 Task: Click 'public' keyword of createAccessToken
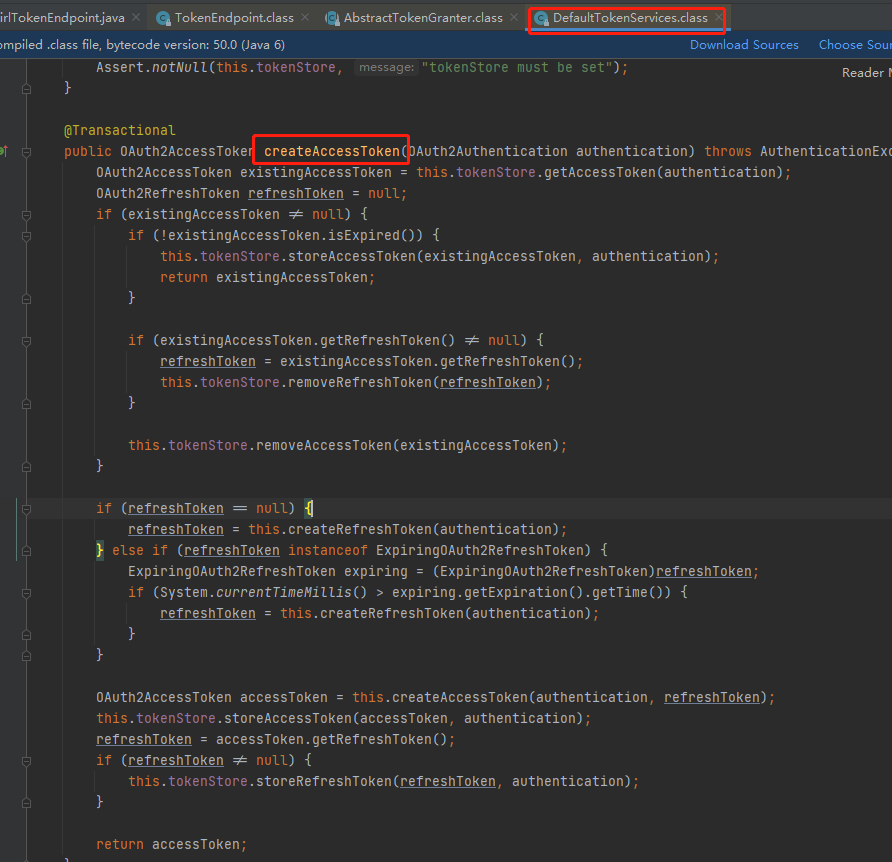click(88, 151)
